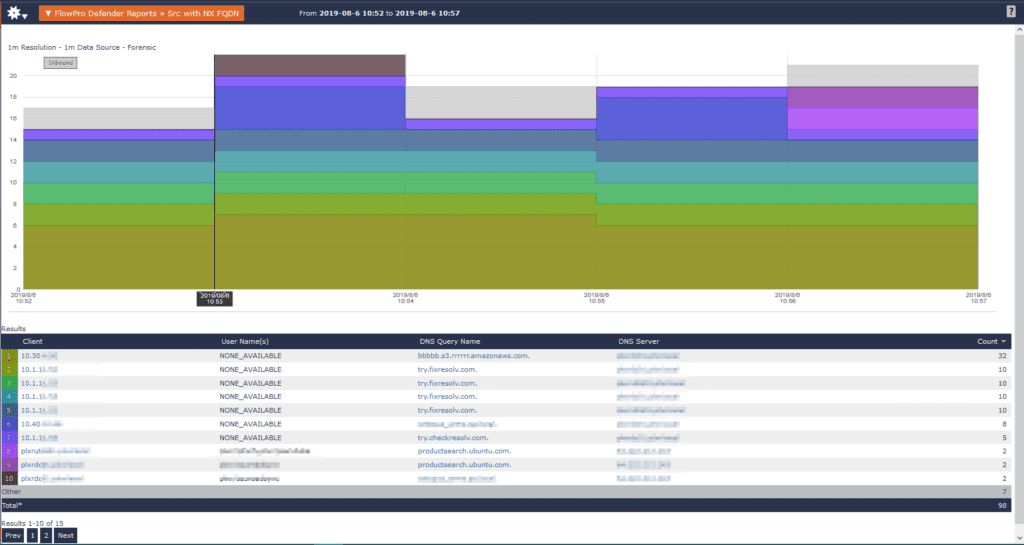Open try.fixresolv.com. link in row 2
Image resolution: width=1024 pixels, height=545 pixels.
(447, 369)
